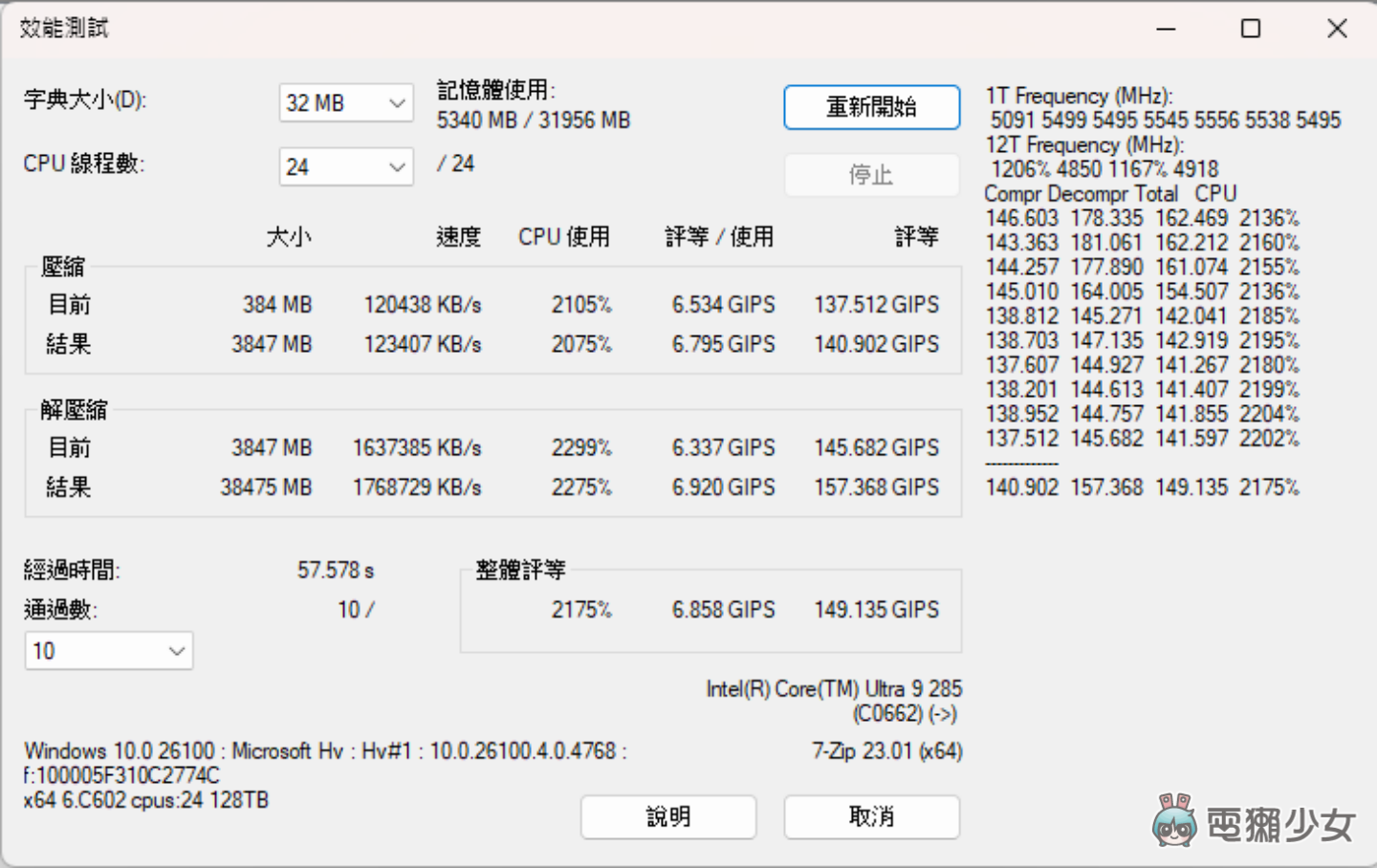Click the disabled 停止 stop button
This screenshot has width=1377, height=868.
pyautogui.click(x=871, y=175)
